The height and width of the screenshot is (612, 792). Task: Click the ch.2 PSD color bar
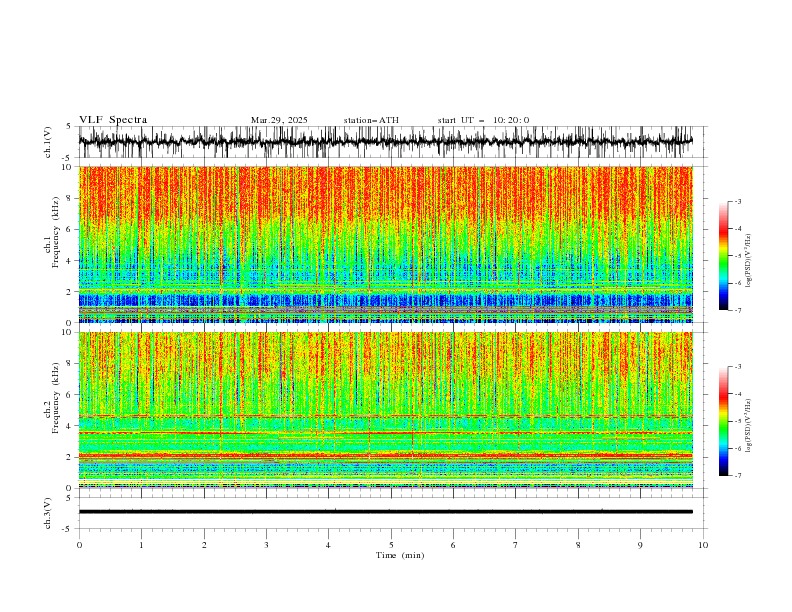click(x=723, y=421)
